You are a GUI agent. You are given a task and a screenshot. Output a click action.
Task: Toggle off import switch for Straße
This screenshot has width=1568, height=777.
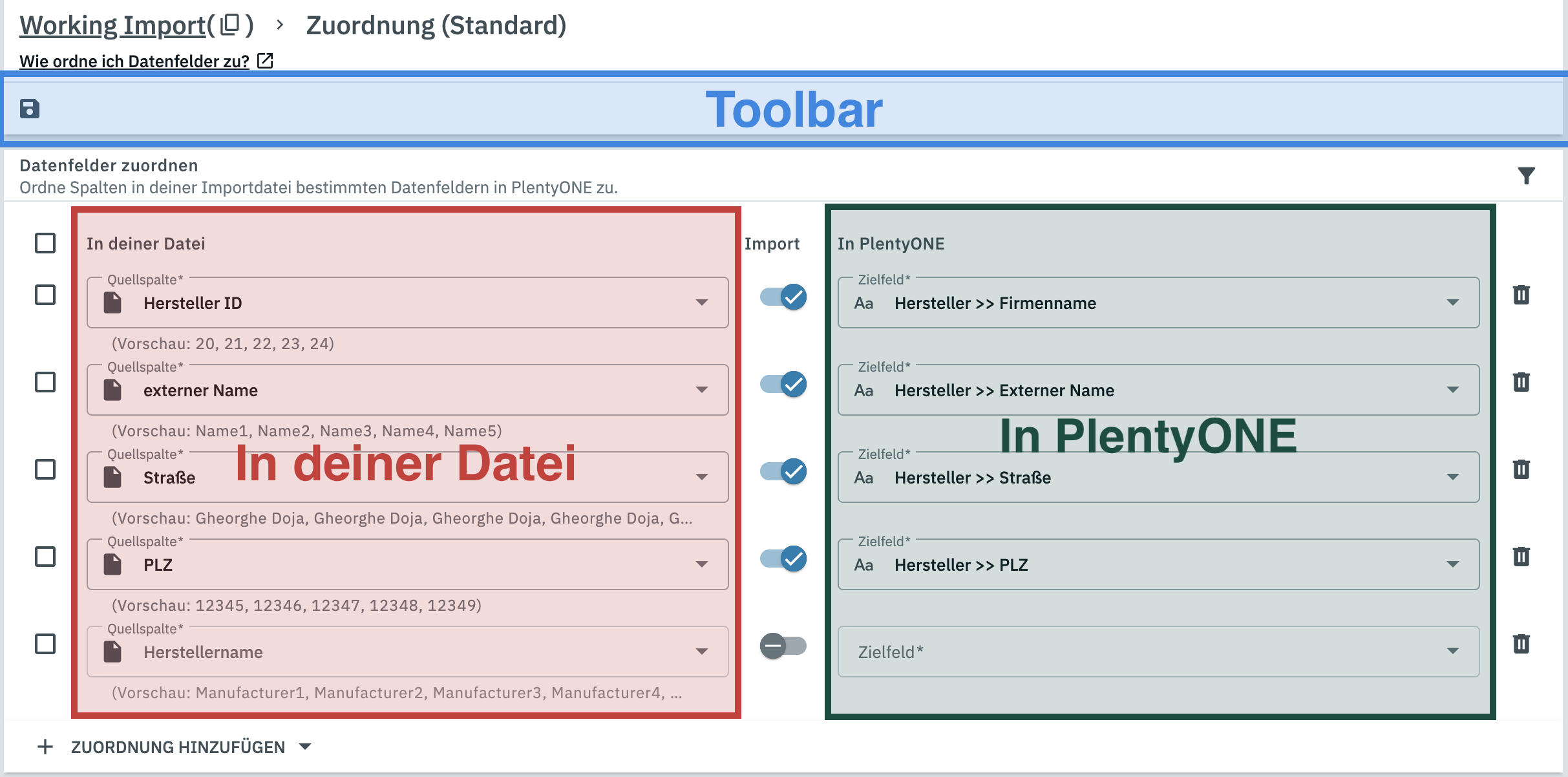(783, 471)
